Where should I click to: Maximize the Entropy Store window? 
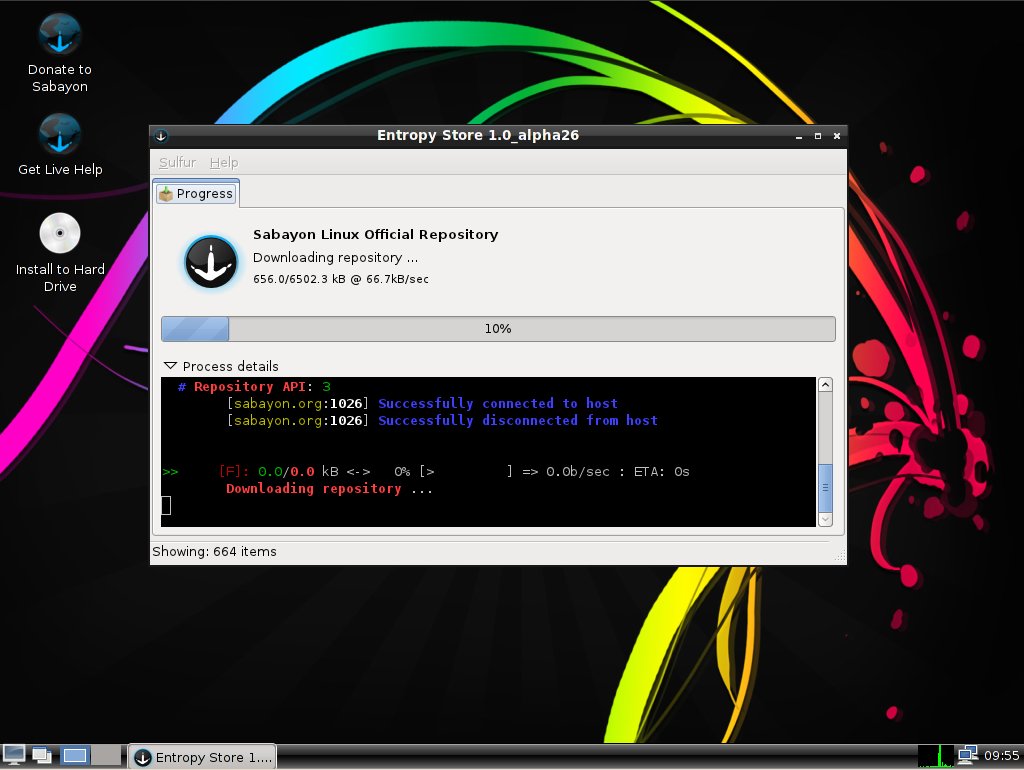[818, 136]
